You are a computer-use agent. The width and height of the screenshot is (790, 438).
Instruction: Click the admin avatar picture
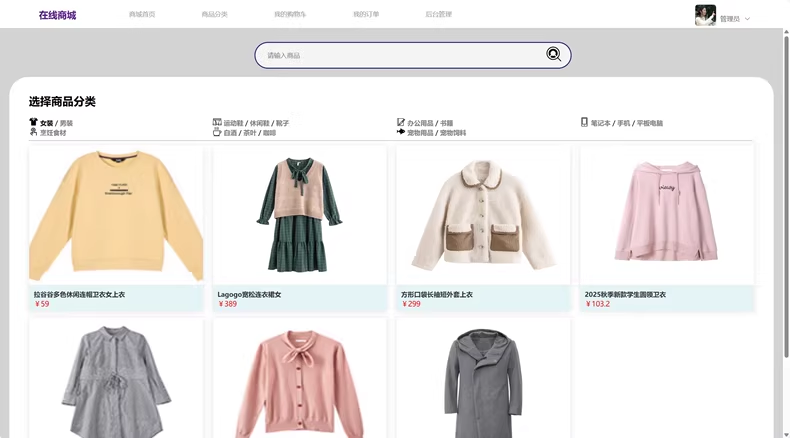(x=705, y=16)
